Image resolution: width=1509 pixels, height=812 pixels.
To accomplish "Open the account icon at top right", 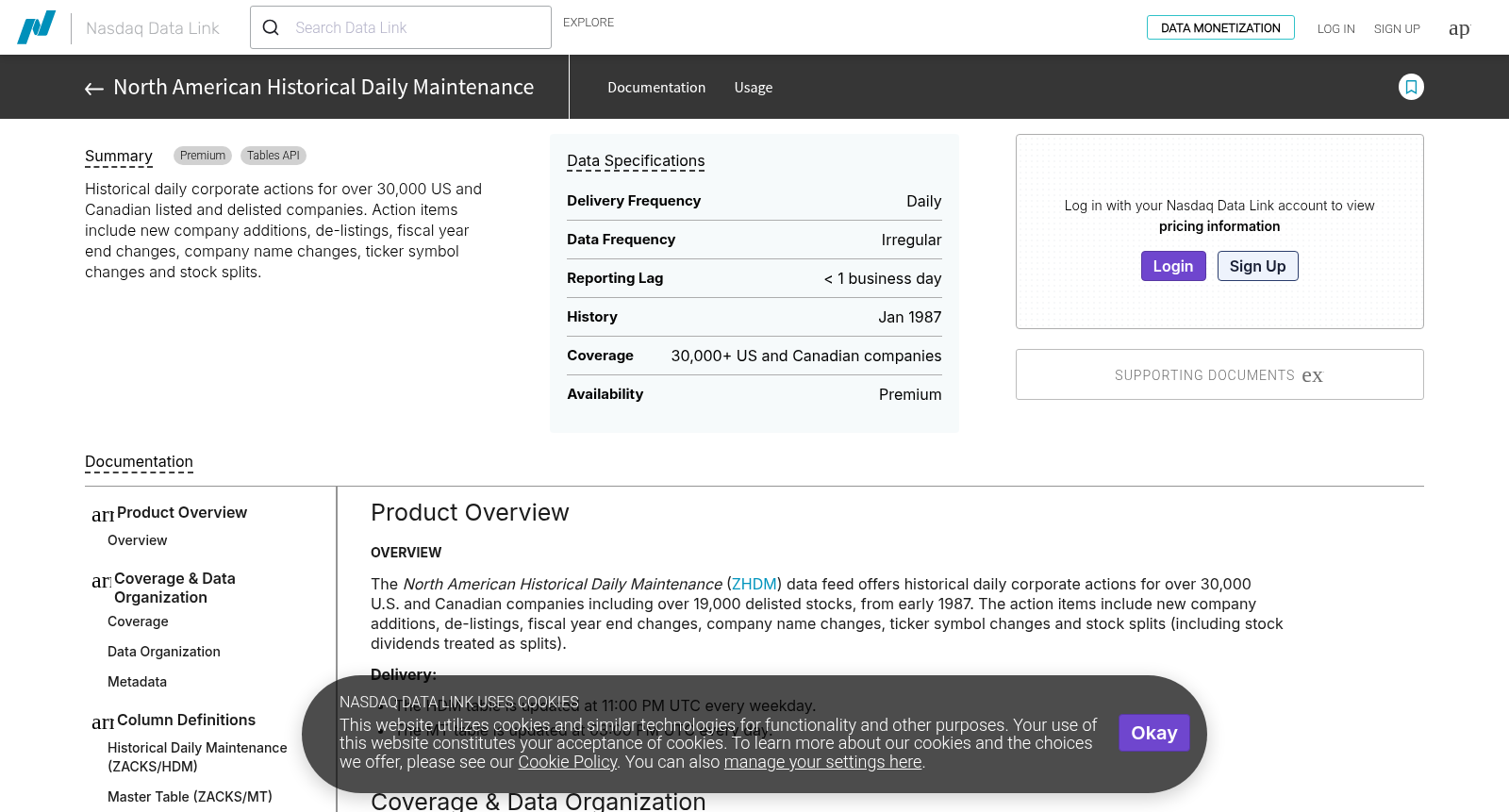I will pos(1459,28).
